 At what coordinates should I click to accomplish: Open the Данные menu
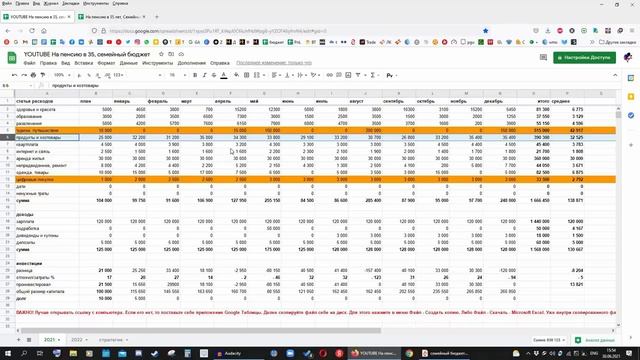coord(129,63)
